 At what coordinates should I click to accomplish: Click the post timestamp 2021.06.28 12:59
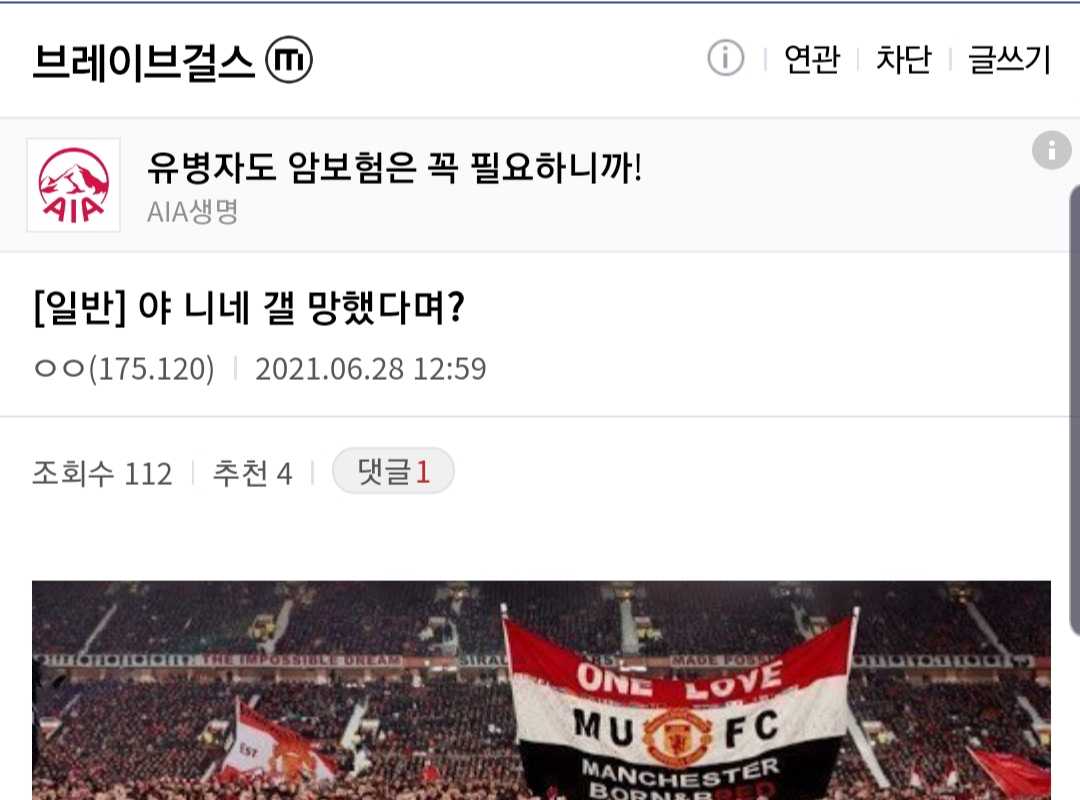[371, 369]
